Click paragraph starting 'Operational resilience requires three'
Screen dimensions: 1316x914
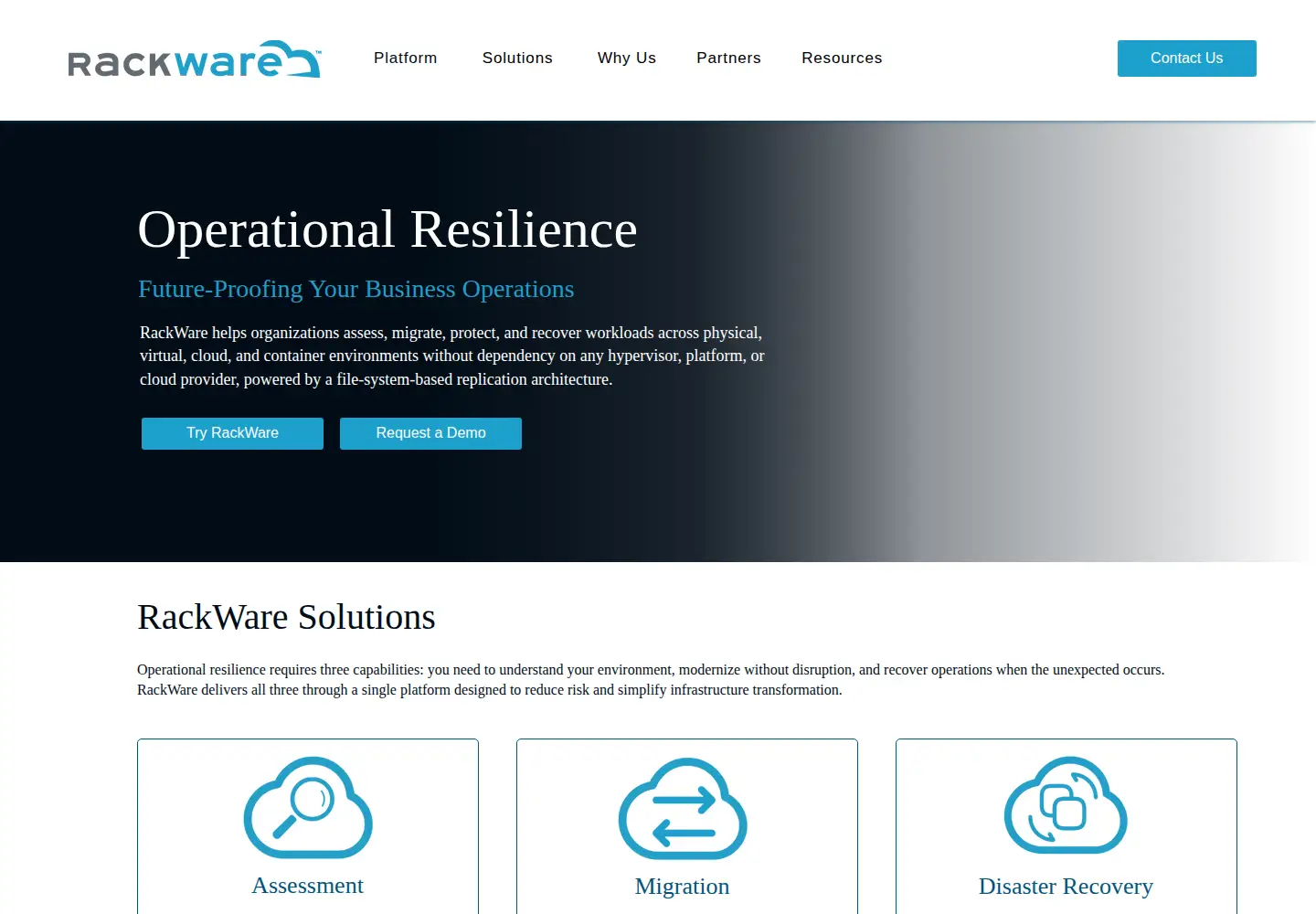[651, 680]
